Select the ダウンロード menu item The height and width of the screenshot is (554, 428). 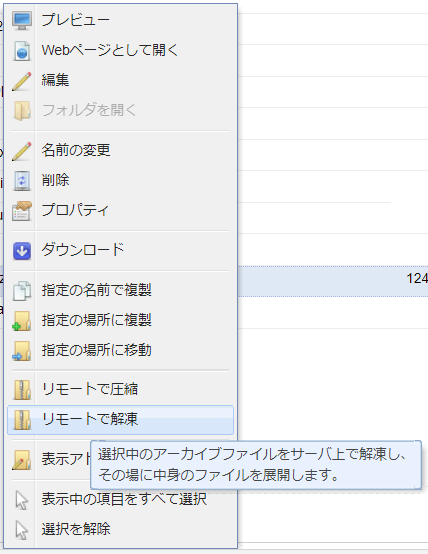pyautogui.click(x=121, y=251)
